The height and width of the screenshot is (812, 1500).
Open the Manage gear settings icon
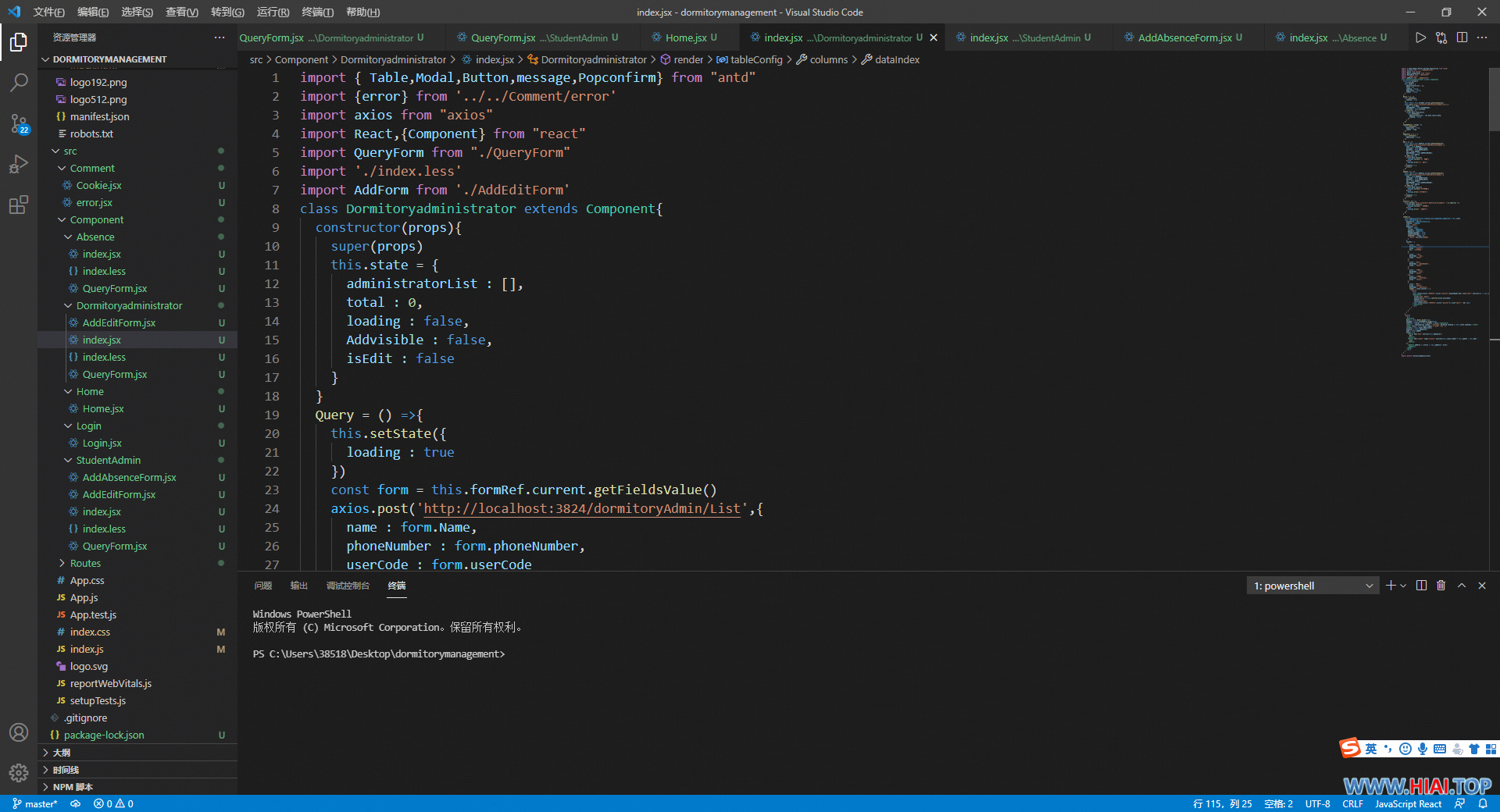point(19,773)
